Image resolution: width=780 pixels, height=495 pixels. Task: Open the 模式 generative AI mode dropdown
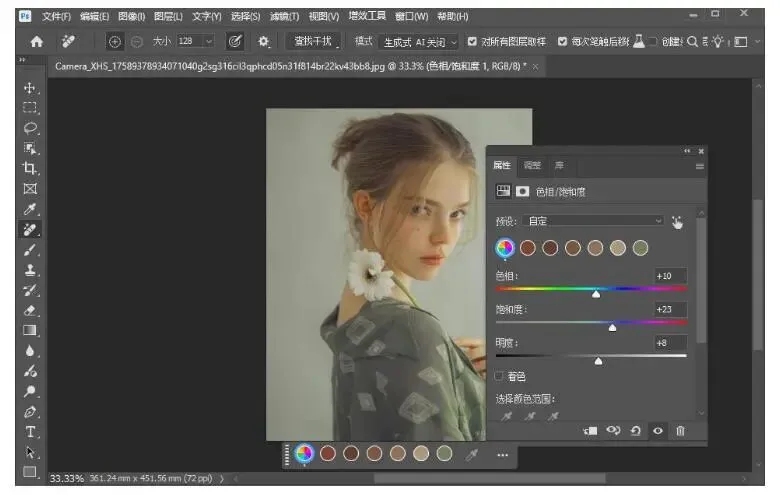click(x=418, y=41)
